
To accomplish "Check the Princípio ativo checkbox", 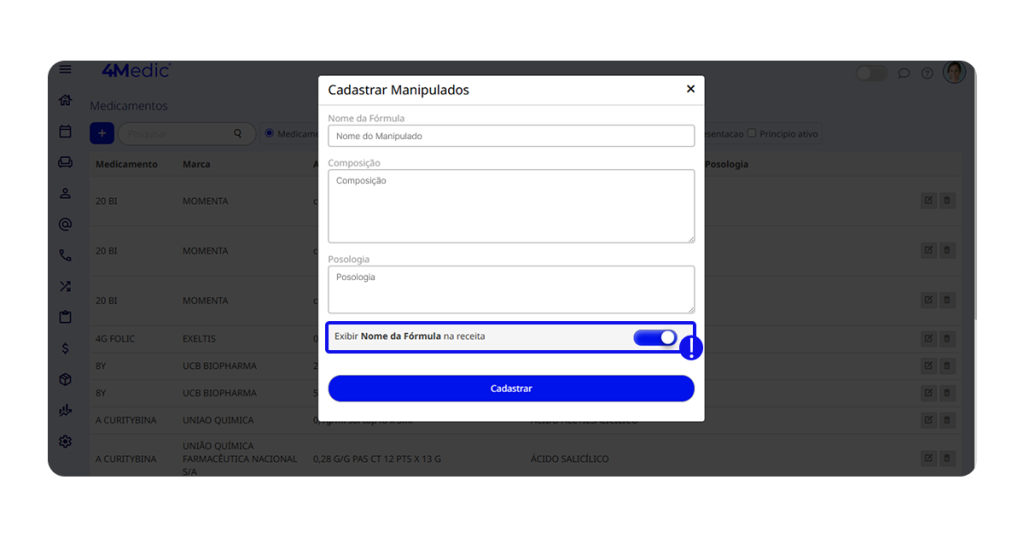I will pos(752,133).
